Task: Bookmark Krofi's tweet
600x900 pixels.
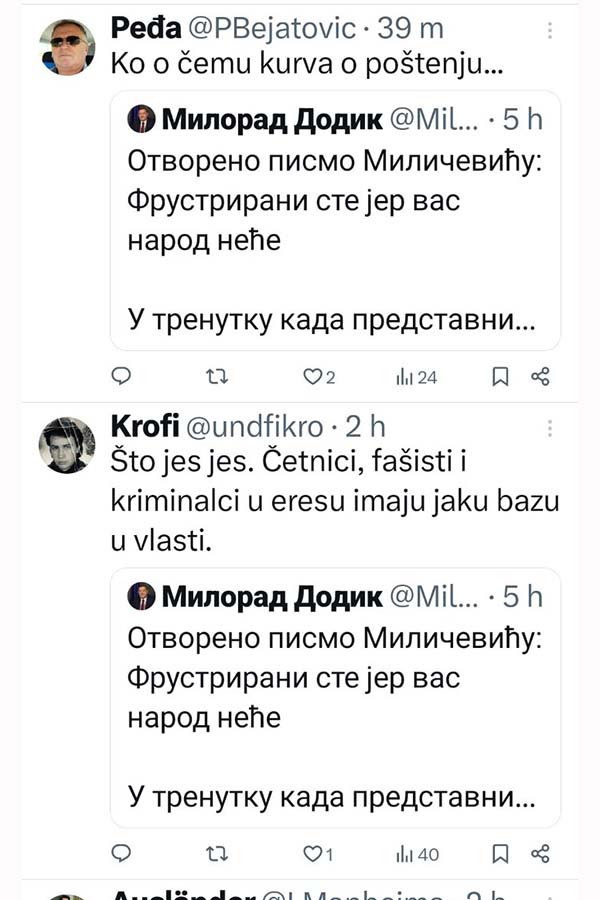Action: click(501, 854)
